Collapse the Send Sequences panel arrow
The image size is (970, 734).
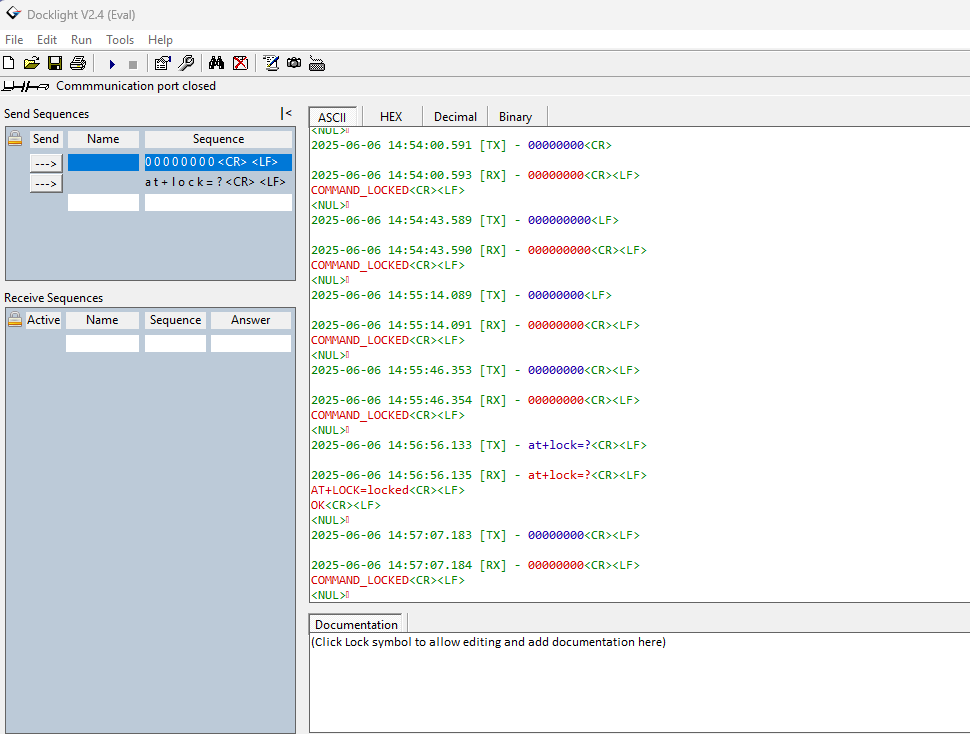tap(286, 113)
